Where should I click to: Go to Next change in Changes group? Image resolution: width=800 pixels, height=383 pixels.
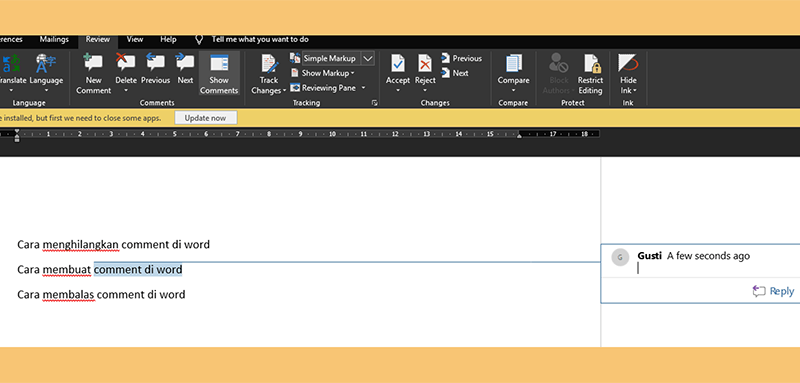tap(455, 73)
